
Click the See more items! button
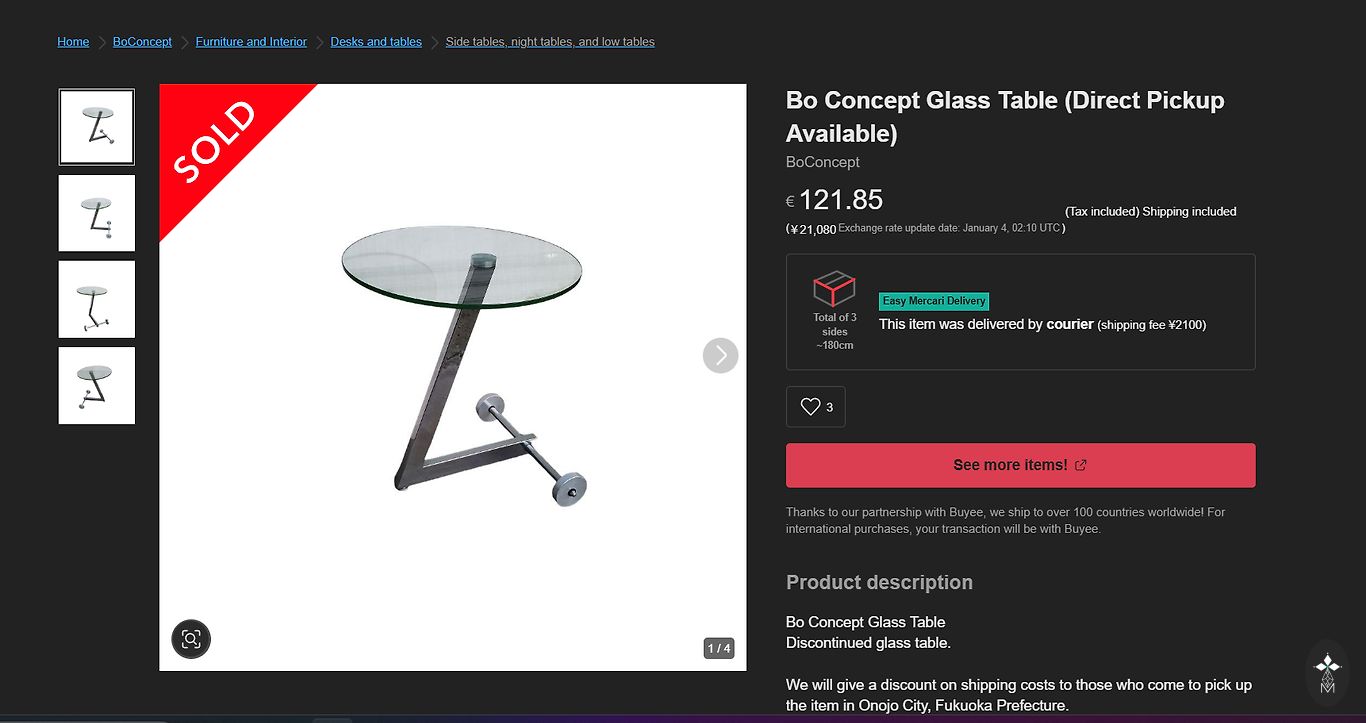pos(1020,465)
